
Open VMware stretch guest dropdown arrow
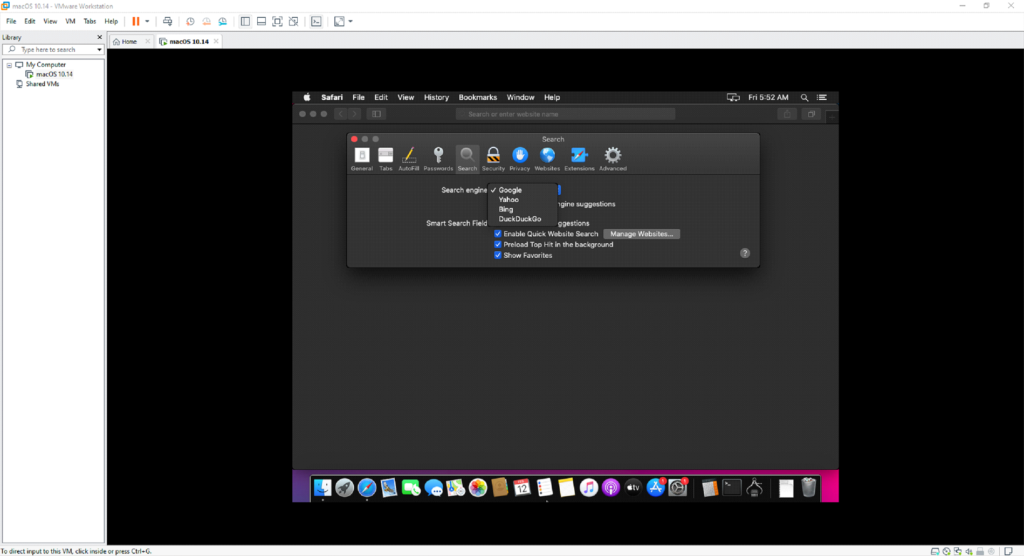351,22
